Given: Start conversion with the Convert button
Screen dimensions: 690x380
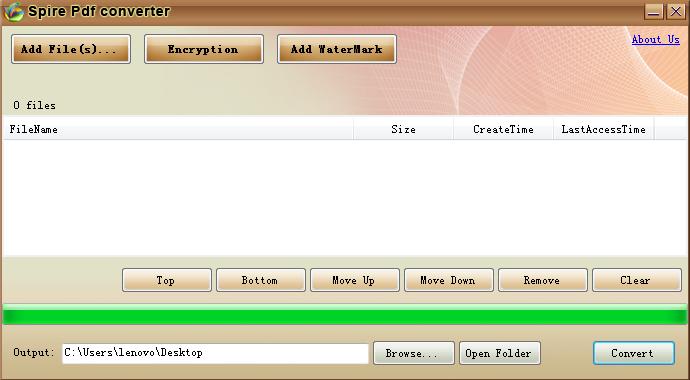Looking at the screenshot, I should [634, 353].
